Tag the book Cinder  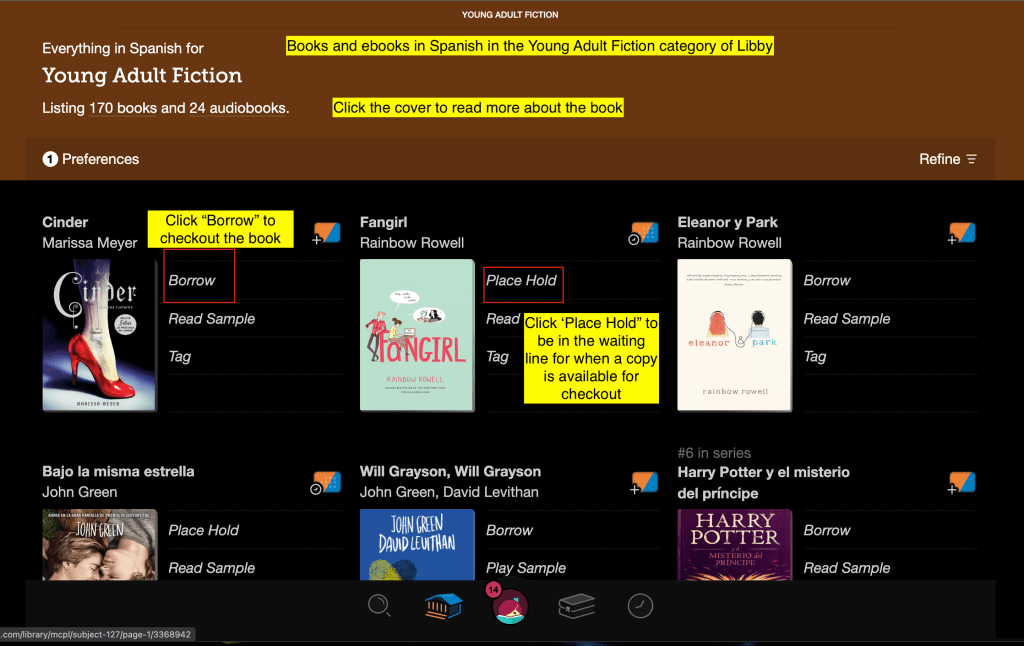(180, 357)
